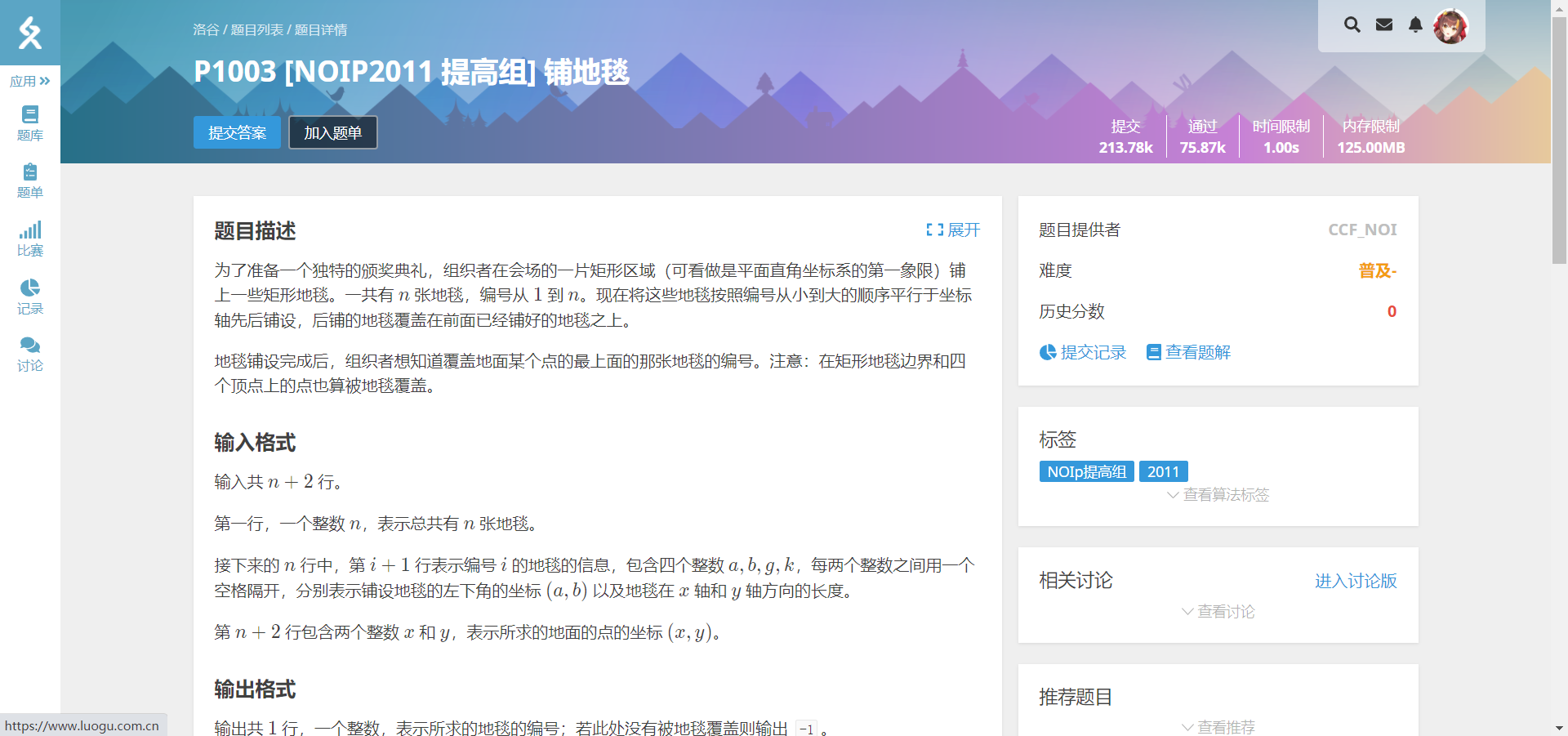This screenshot has height=736, width=1568.
Task: Expand 查看推荐 to view recommended problems
Action: click(1217, 727)
